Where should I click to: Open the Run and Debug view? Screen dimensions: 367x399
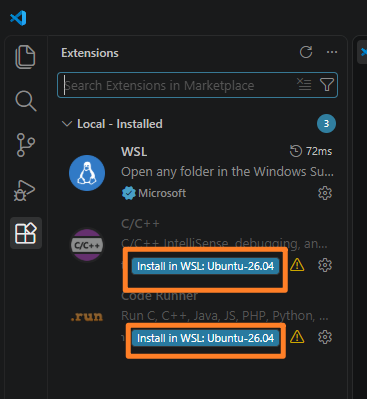25,191
